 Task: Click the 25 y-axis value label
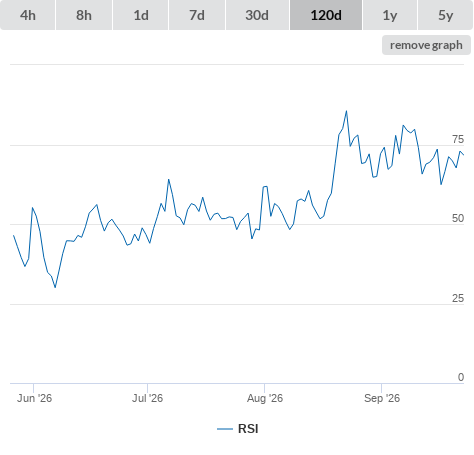458,298
